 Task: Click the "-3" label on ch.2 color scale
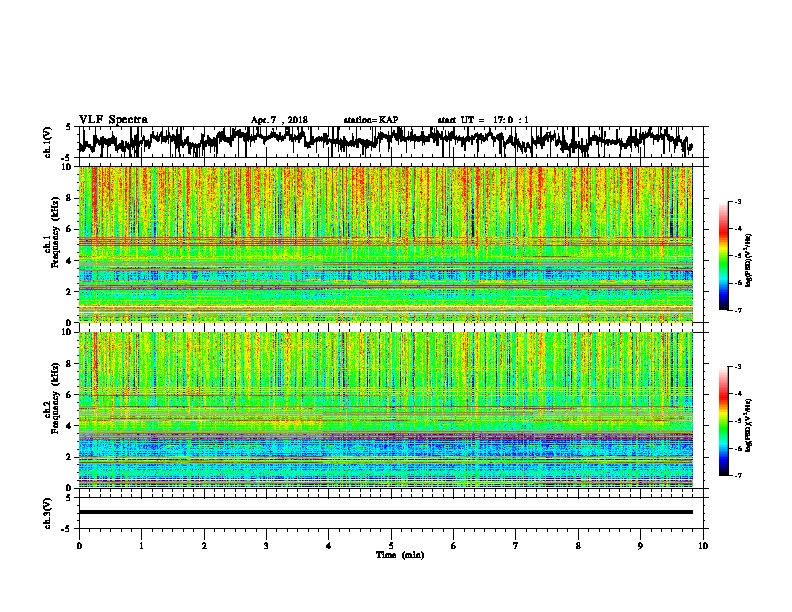click(738, 367)
